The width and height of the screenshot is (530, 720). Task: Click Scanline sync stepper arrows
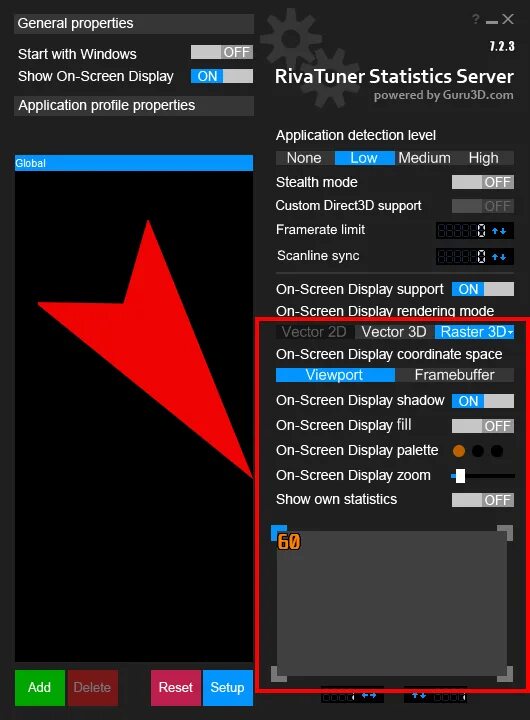499,257
